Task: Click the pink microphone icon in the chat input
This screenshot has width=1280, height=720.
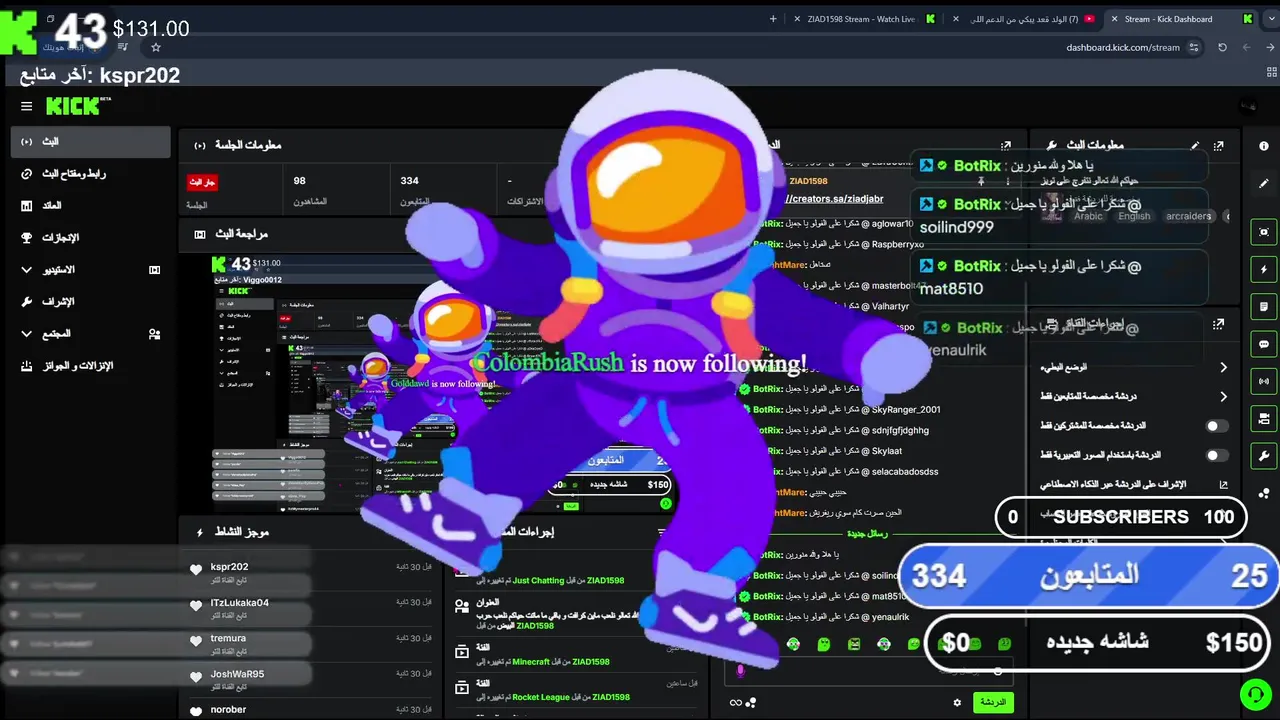Action: click(741, 671)
